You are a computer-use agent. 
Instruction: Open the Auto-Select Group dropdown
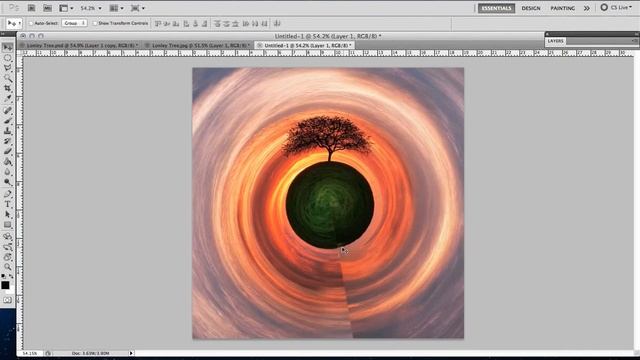tap(74, 23)
